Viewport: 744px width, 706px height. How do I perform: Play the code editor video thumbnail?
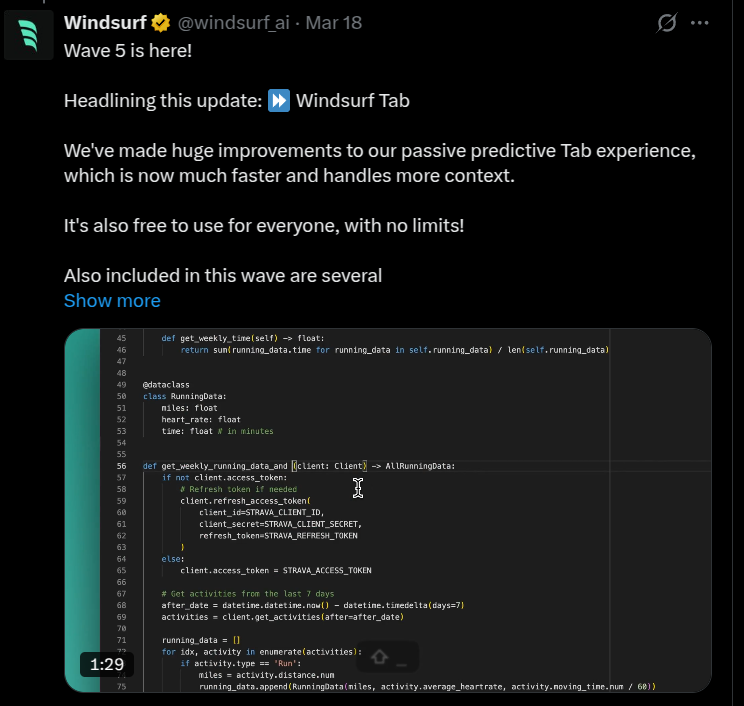tap(388, 510)
